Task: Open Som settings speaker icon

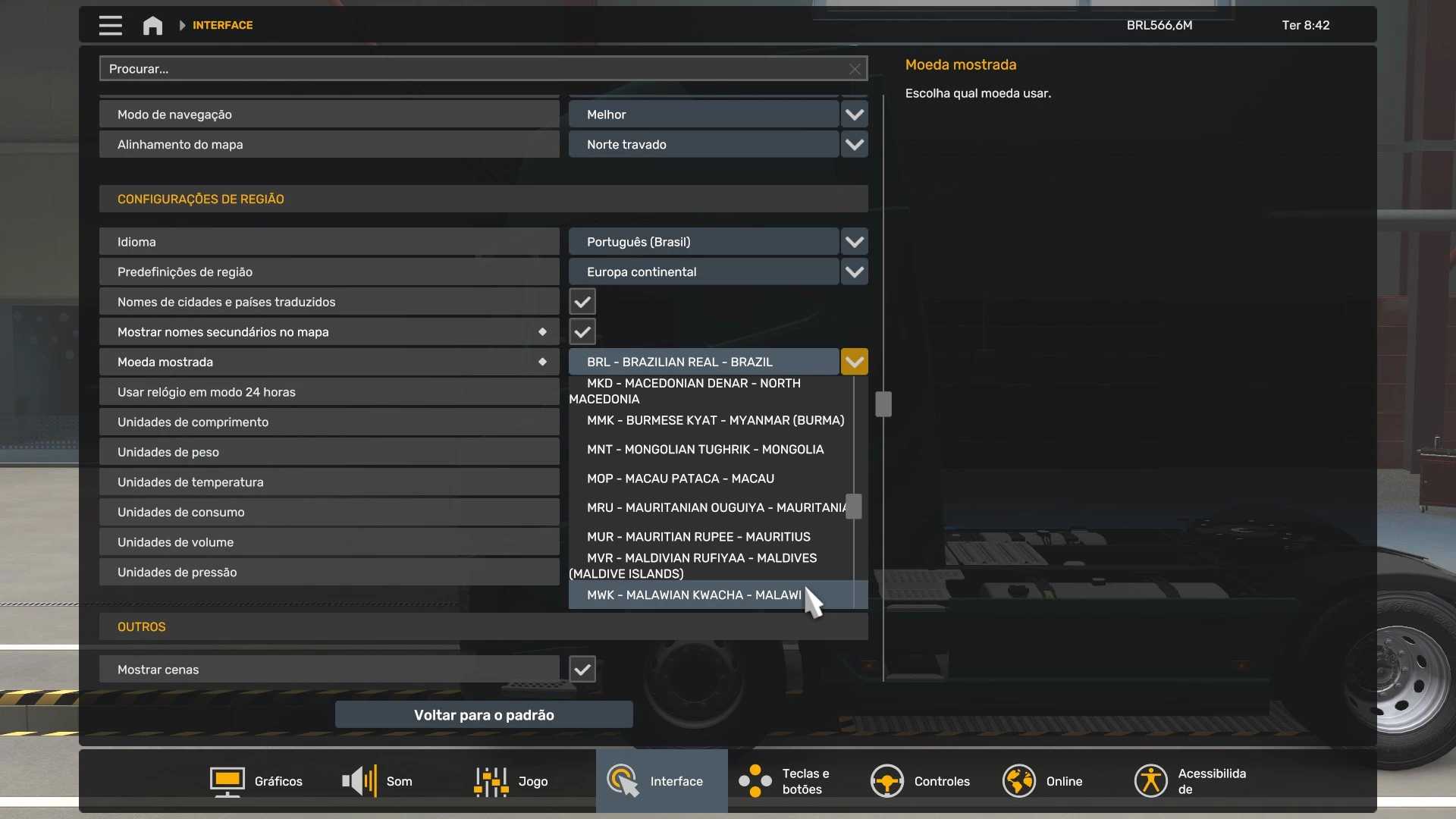Action: point(359,781)
